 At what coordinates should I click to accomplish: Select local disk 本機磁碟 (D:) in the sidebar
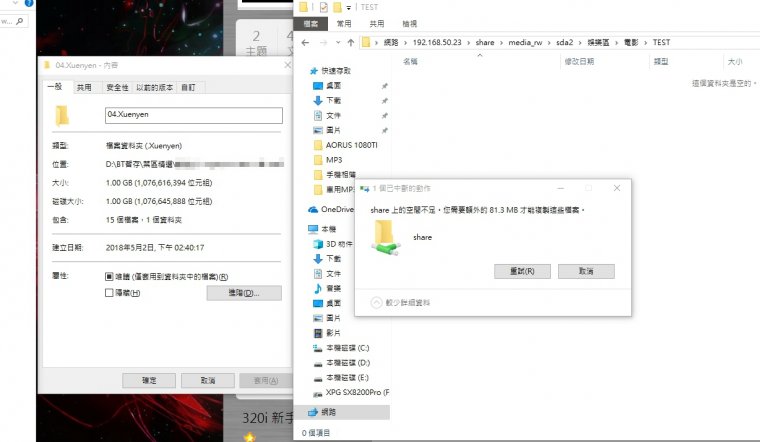[x=347, y=363]
